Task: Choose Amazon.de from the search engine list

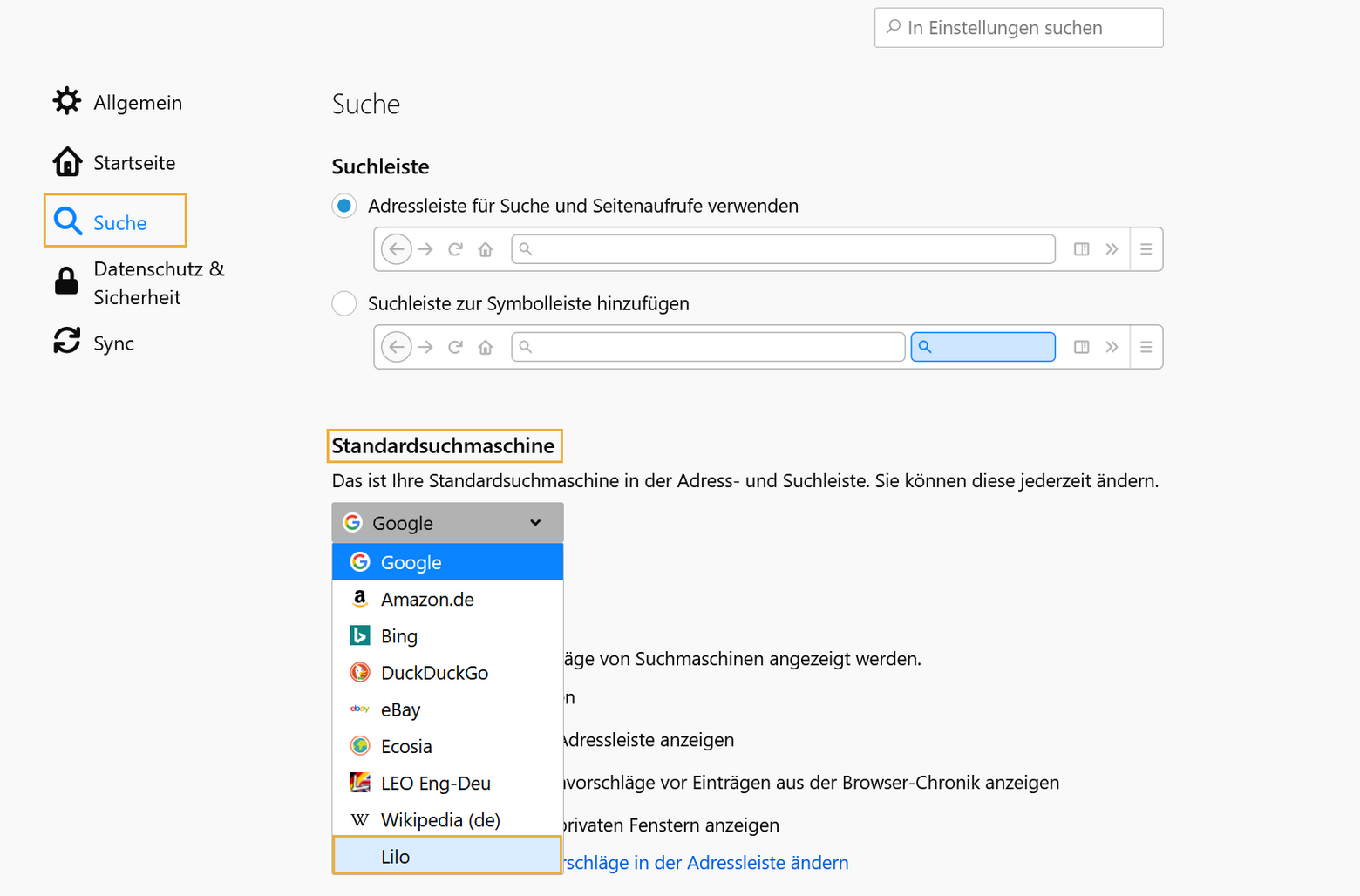Action: tap(427, 599)
